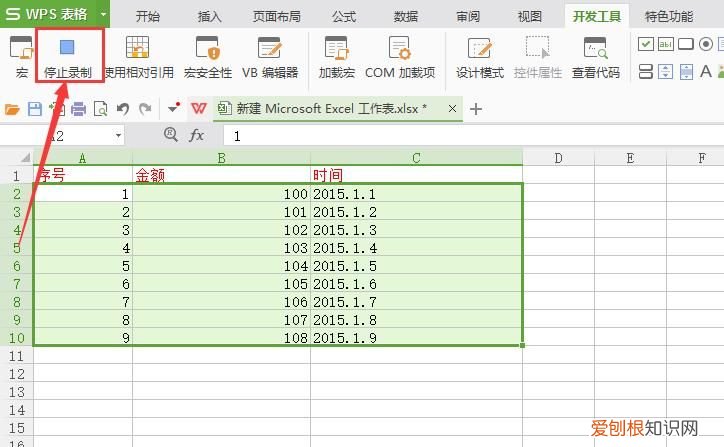Screen dimensions: 724x447
Task: Click the open folder icon
Action: coord(12,109)
